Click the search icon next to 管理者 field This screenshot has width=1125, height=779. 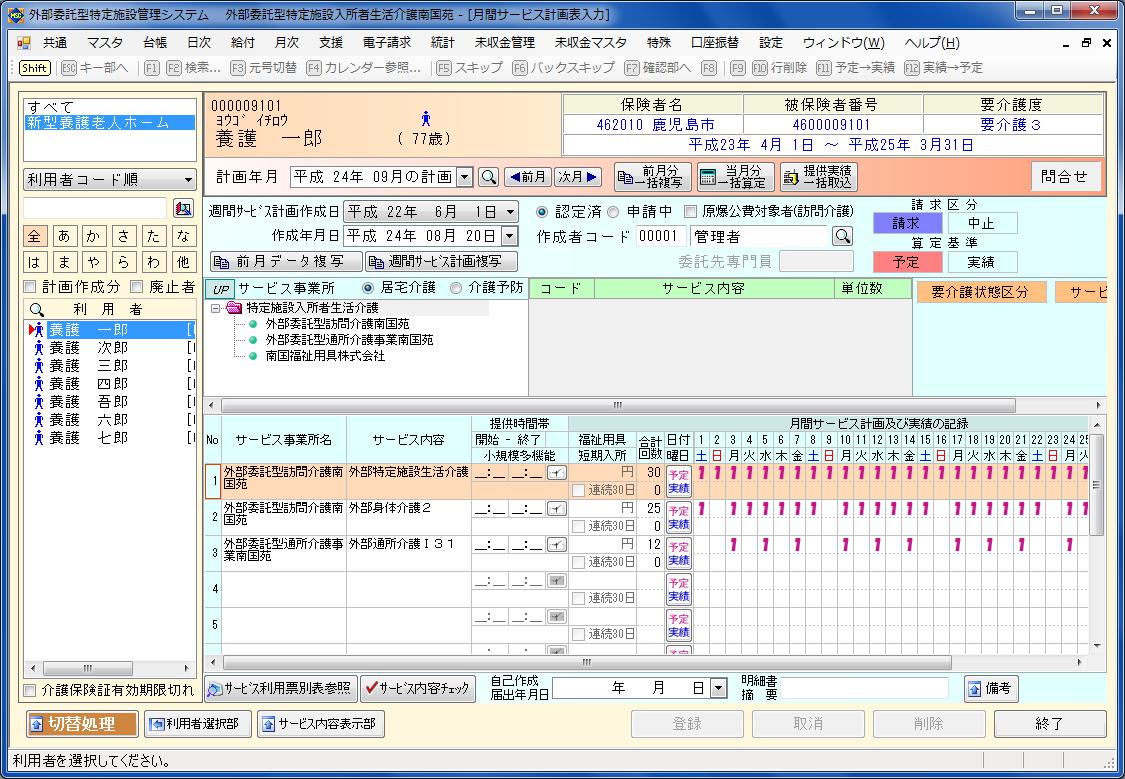(x=842, y=236)
